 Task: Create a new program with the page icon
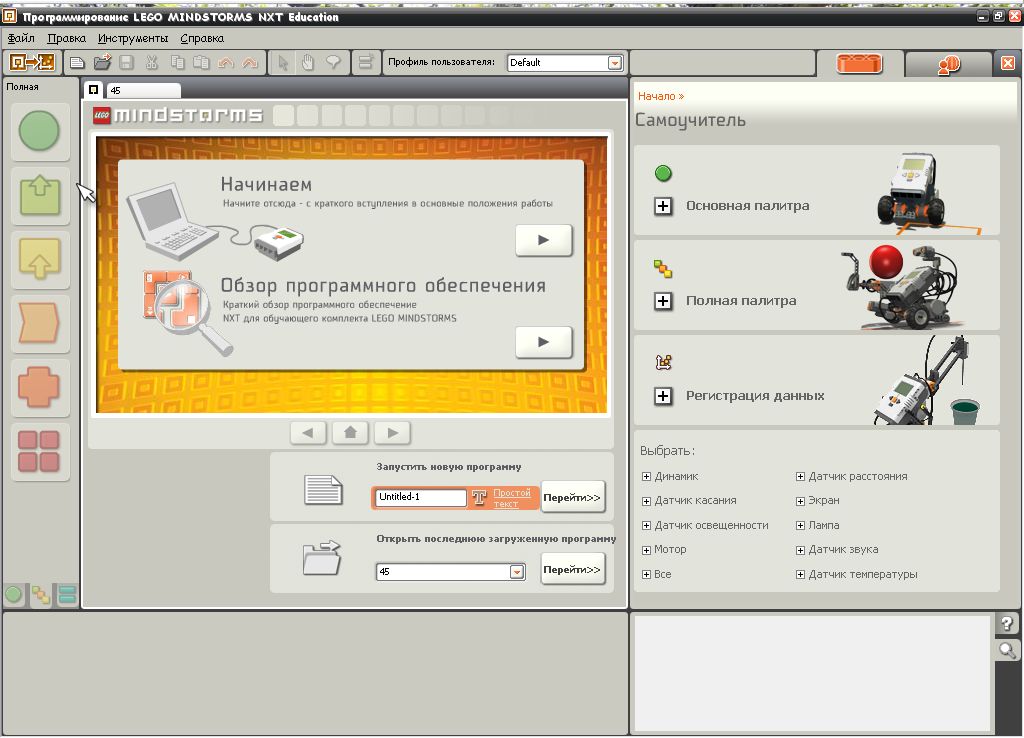coord(77,63)
